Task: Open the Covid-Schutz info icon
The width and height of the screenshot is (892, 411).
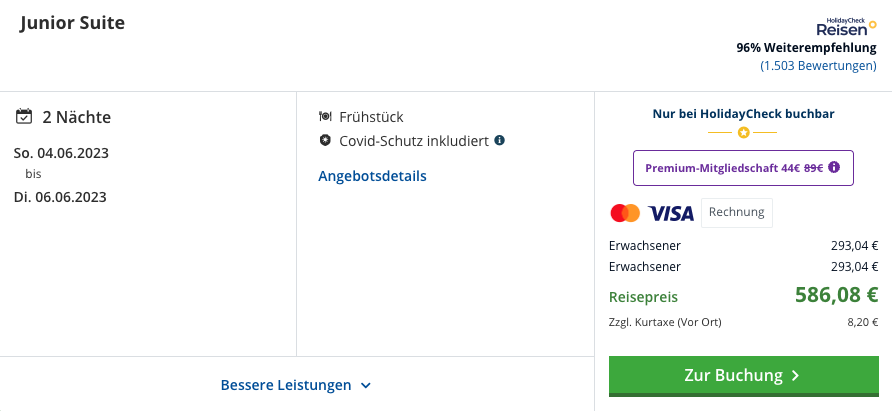Action: pyautogui.click(x=499, y=140)
